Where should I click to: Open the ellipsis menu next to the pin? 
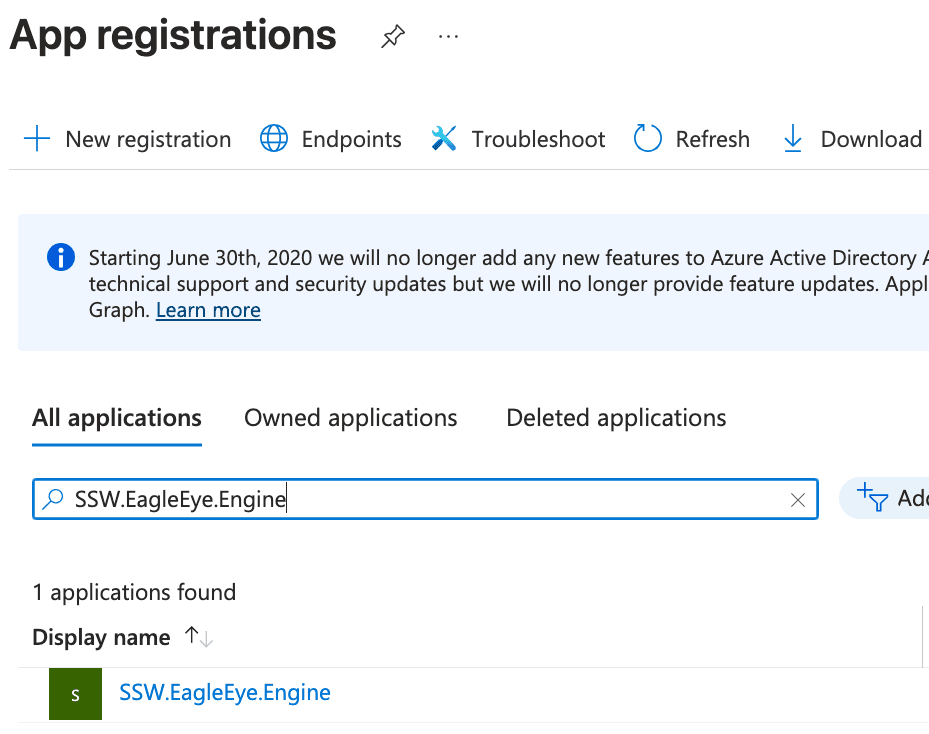pos(447,36)
